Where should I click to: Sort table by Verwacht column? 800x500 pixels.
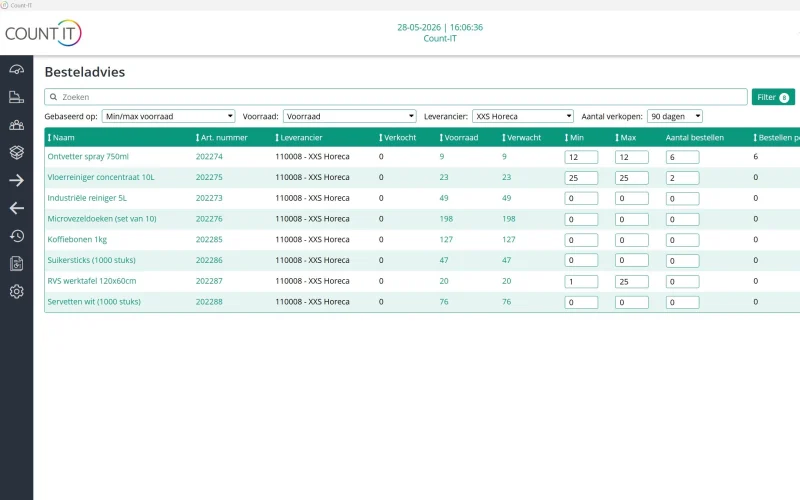521,138
